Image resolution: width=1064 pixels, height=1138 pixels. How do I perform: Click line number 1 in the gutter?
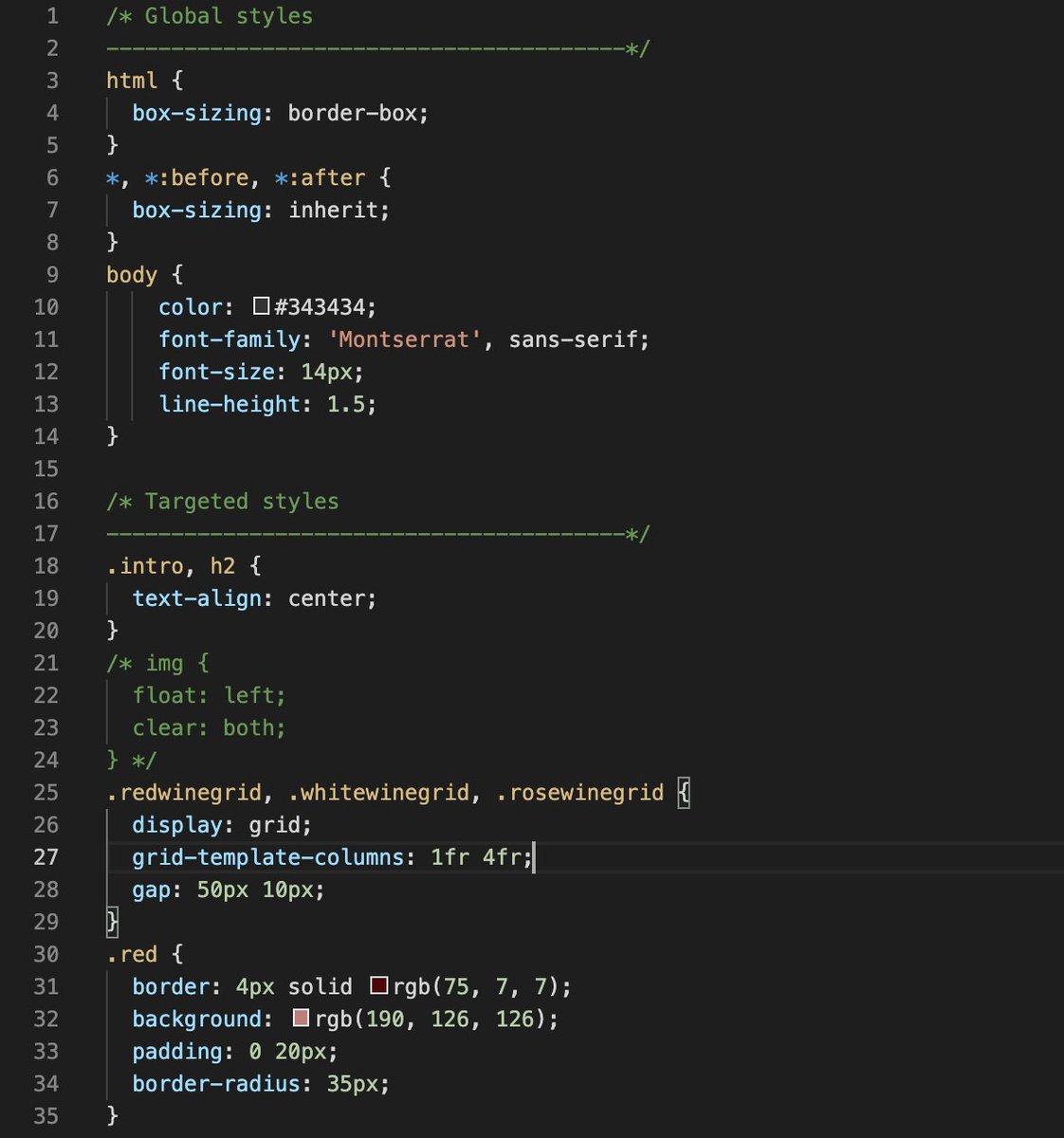point(52,16)
